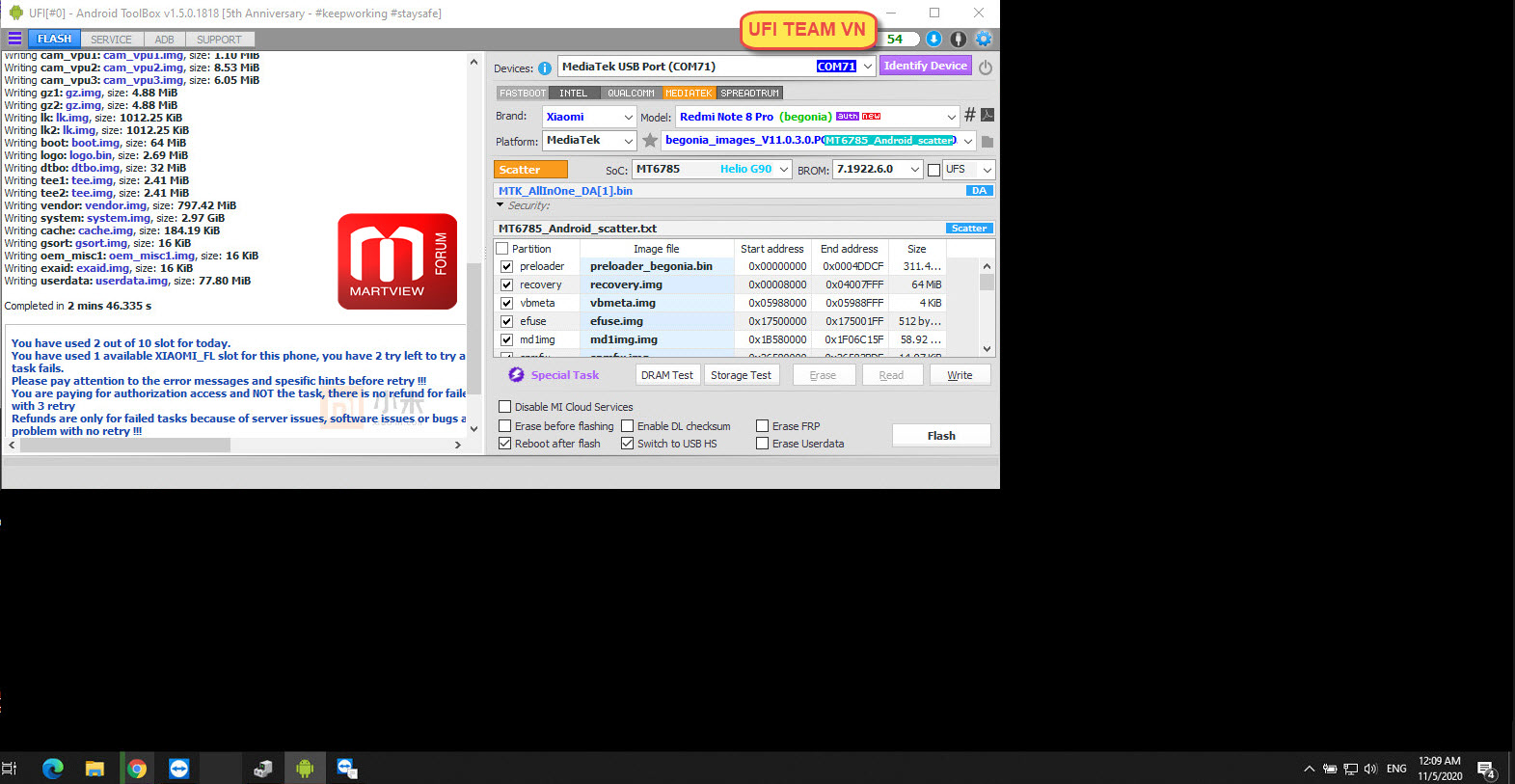The image size is (1515, 784).
Task: Click the Storage Test button
Action: tap(741, 375)
